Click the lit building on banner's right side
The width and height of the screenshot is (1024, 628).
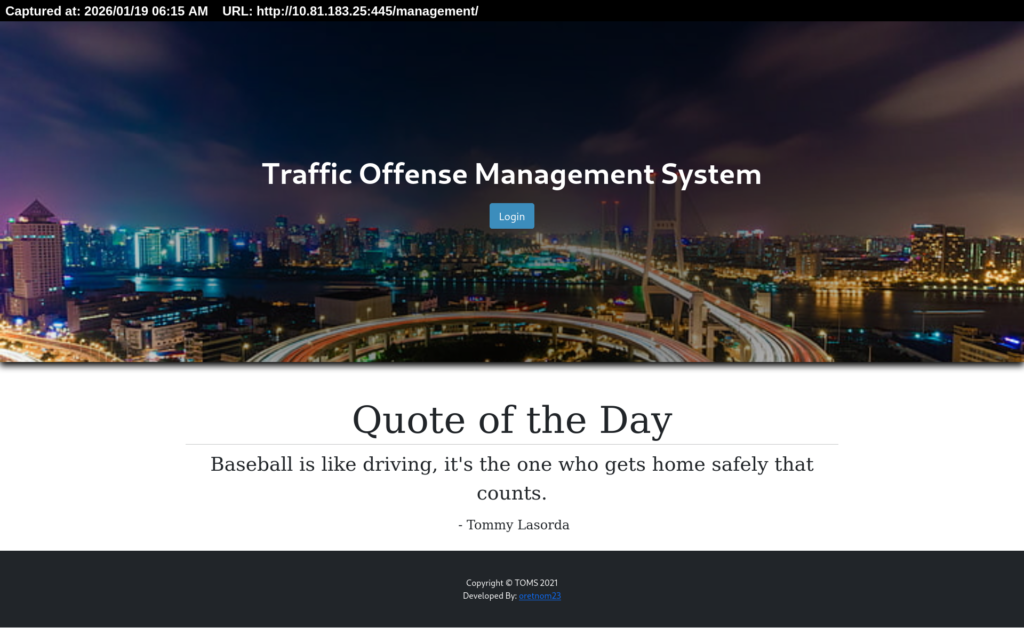coord(937,250)
